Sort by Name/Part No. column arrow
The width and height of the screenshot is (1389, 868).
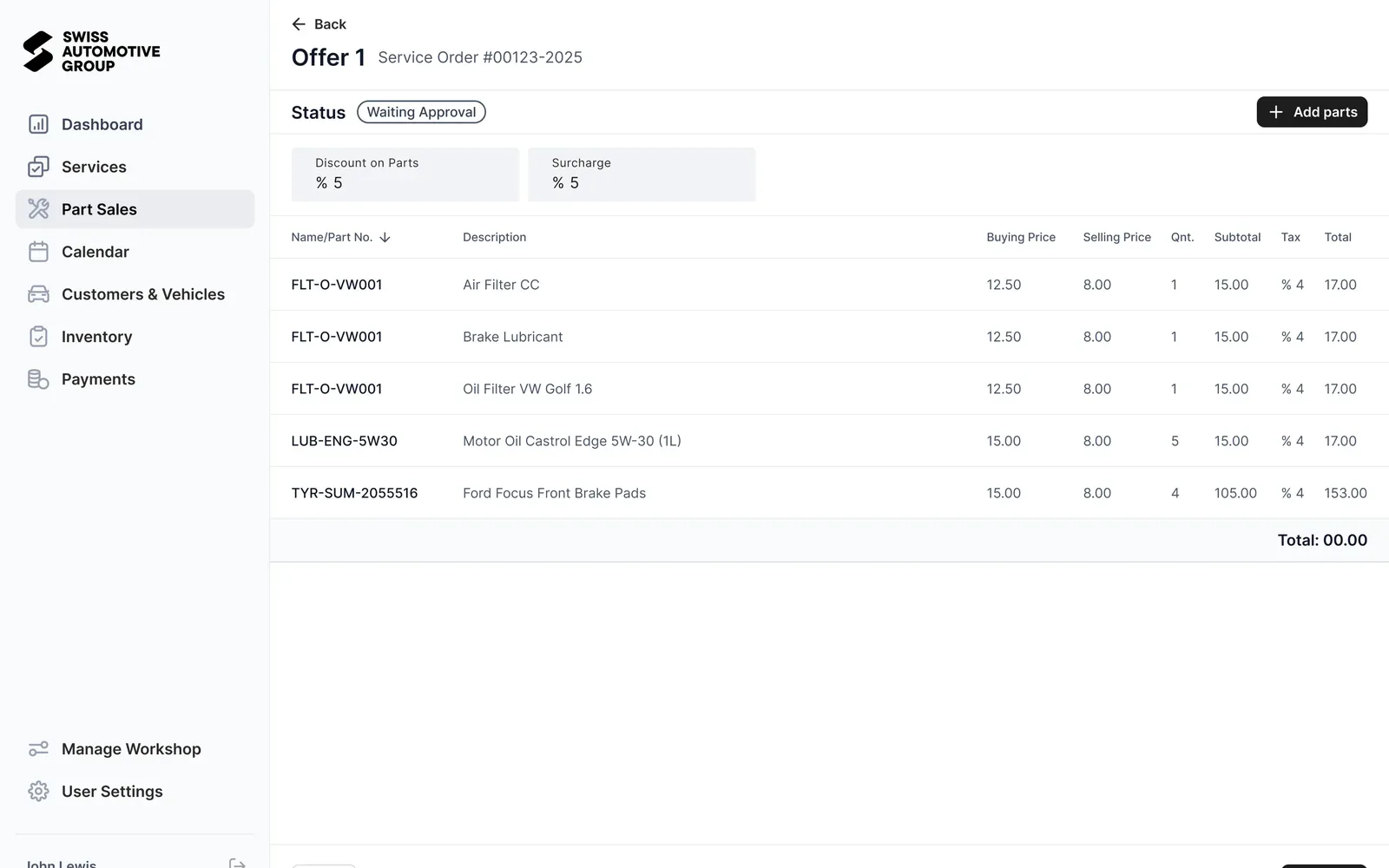(385, 238)
